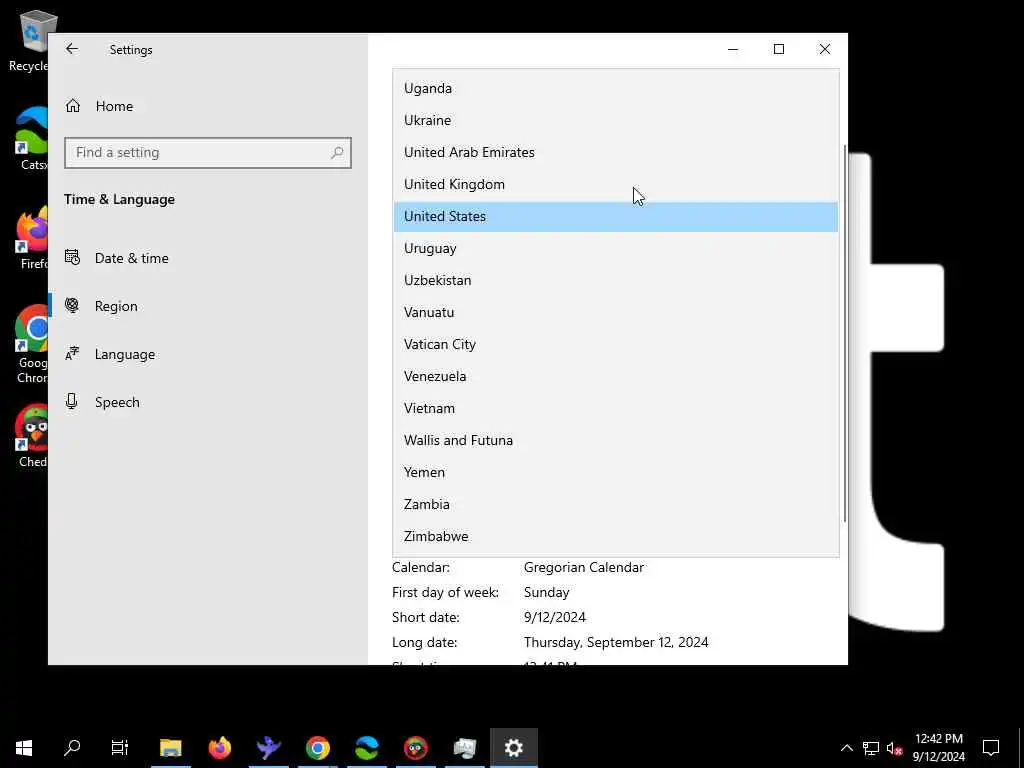Viewport: 1024px width, 768px height.
Task: Click the Home house icon in sidebar
Action: coord(72,106)
